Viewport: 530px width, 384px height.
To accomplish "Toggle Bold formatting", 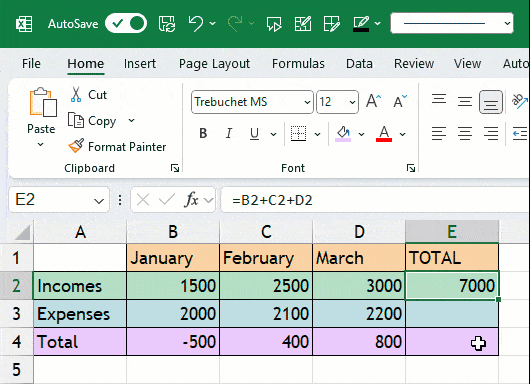I will [203, 134].
